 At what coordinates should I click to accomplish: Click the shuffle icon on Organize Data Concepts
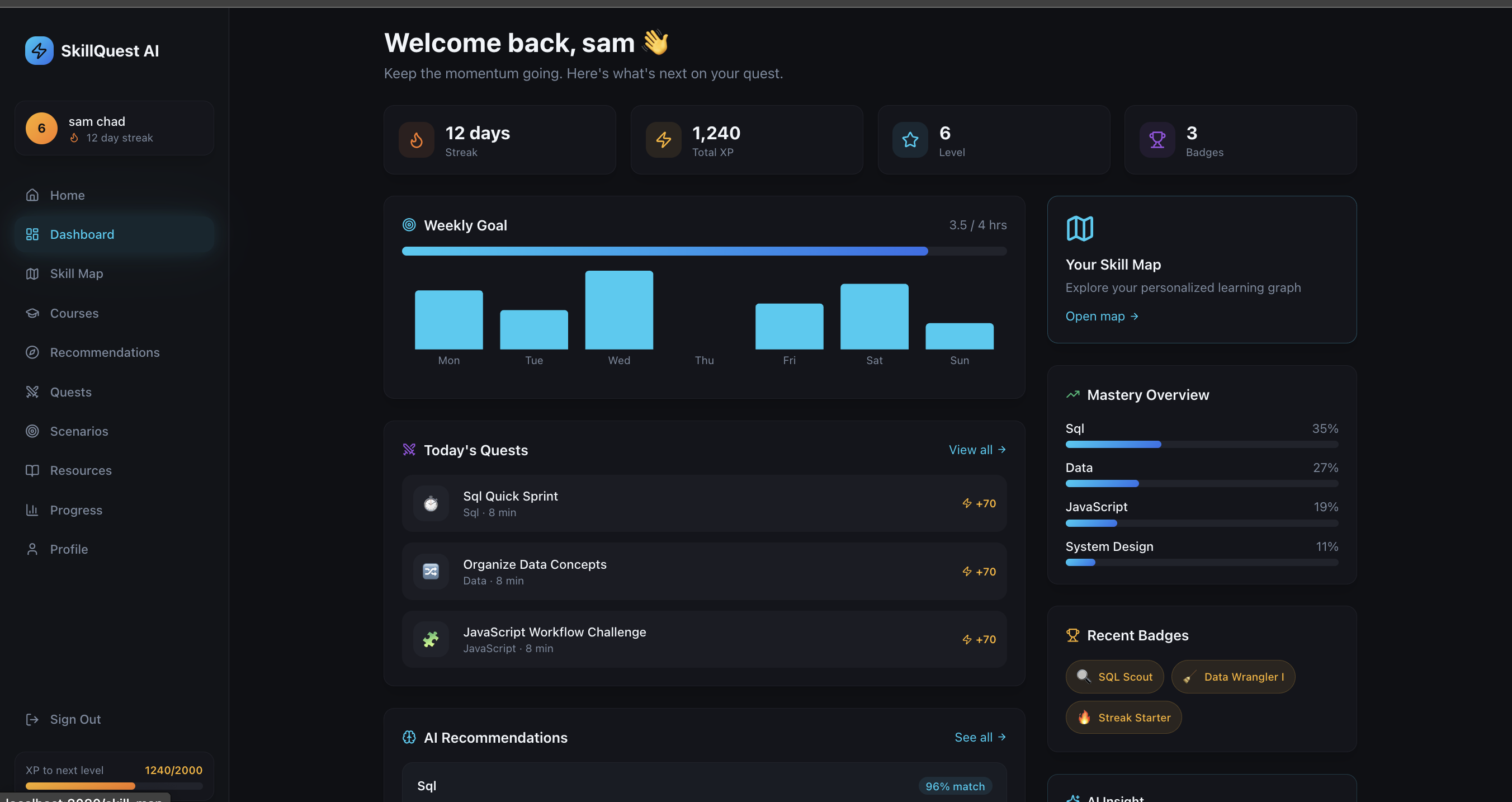431,571
